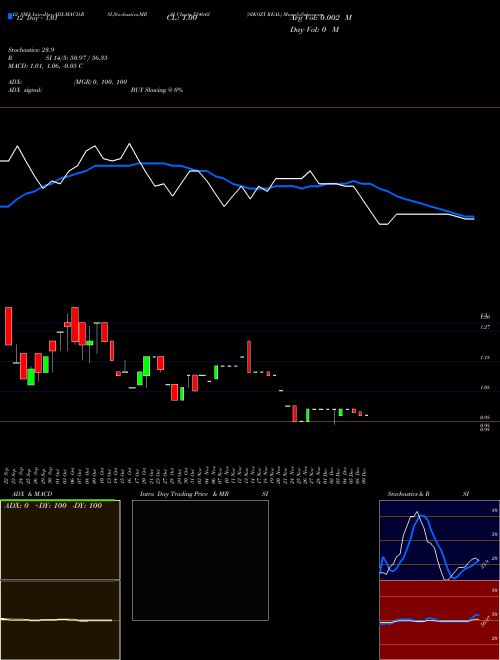Click the '(MGR) 0, 100, 100' ADX values
This screenshot has width=500, height=660.
[x=100, y=82]
